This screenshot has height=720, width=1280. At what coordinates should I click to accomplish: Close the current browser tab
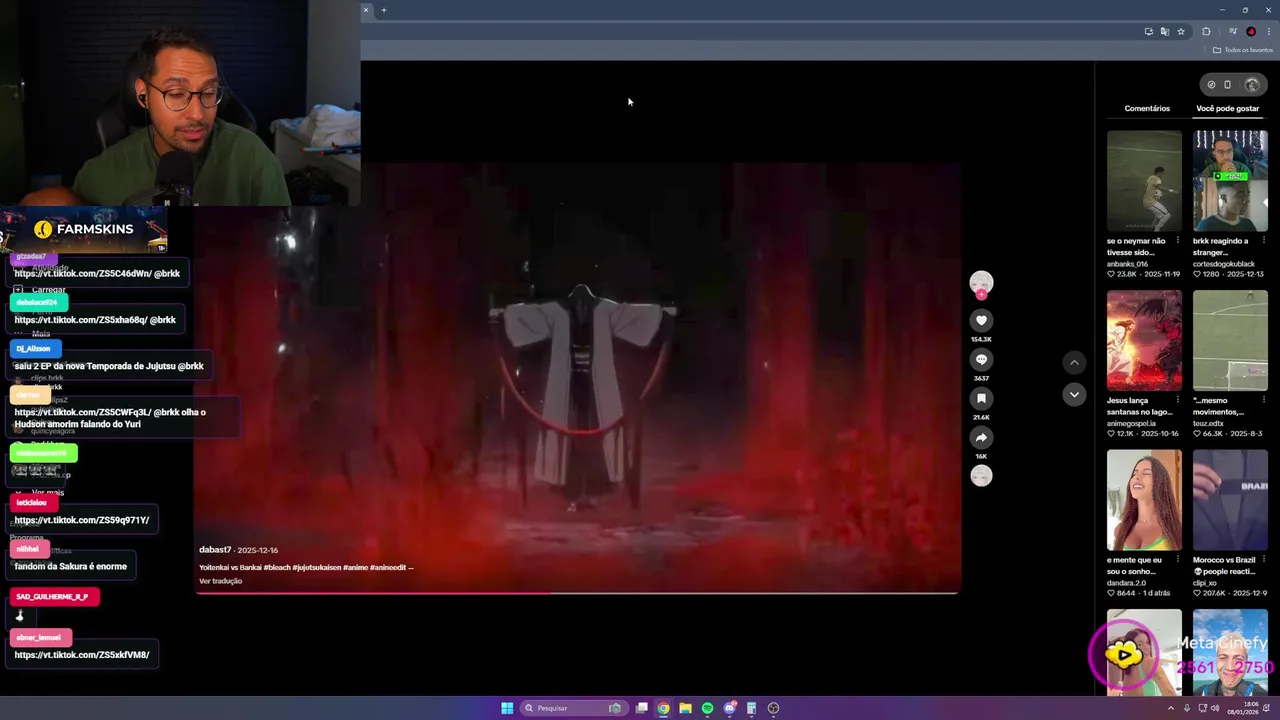click(x=365, y=10)
